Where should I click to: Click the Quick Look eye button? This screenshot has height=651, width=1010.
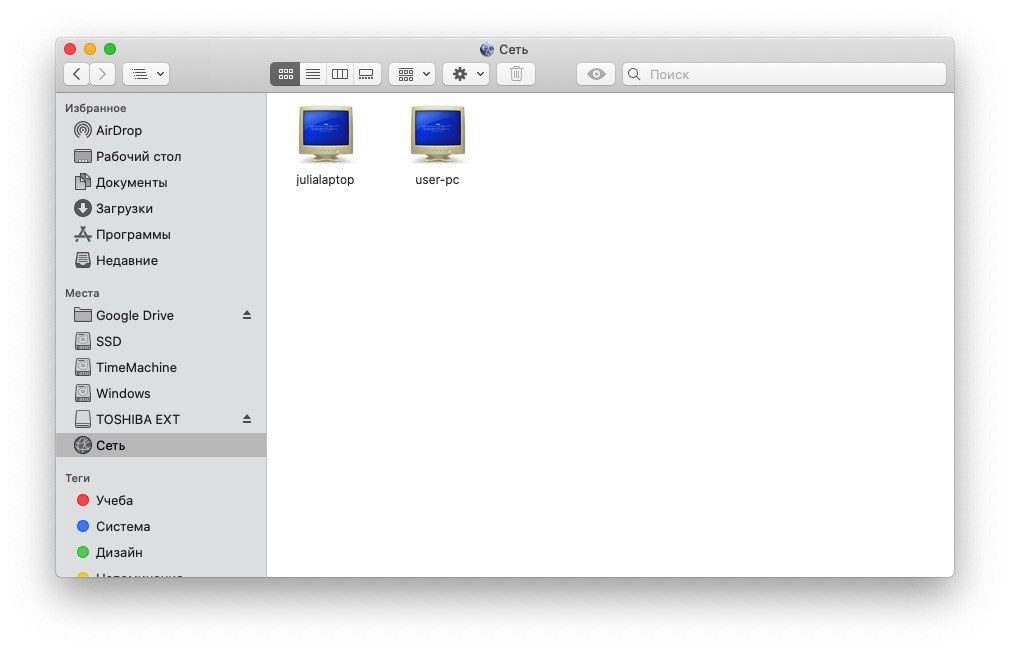(596, 74)
